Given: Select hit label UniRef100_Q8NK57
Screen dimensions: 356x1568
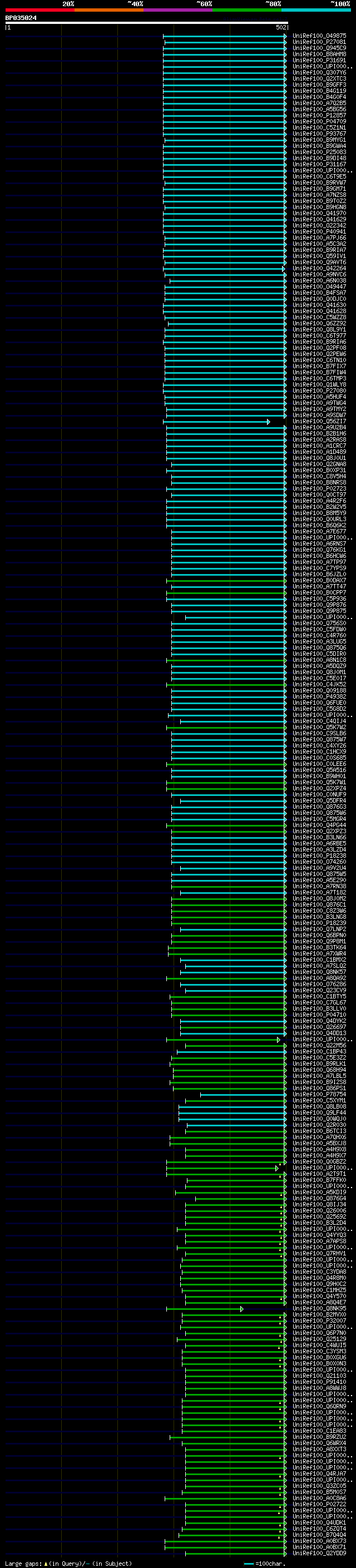Looking at the screenshot, I should [x=319, y=972].
